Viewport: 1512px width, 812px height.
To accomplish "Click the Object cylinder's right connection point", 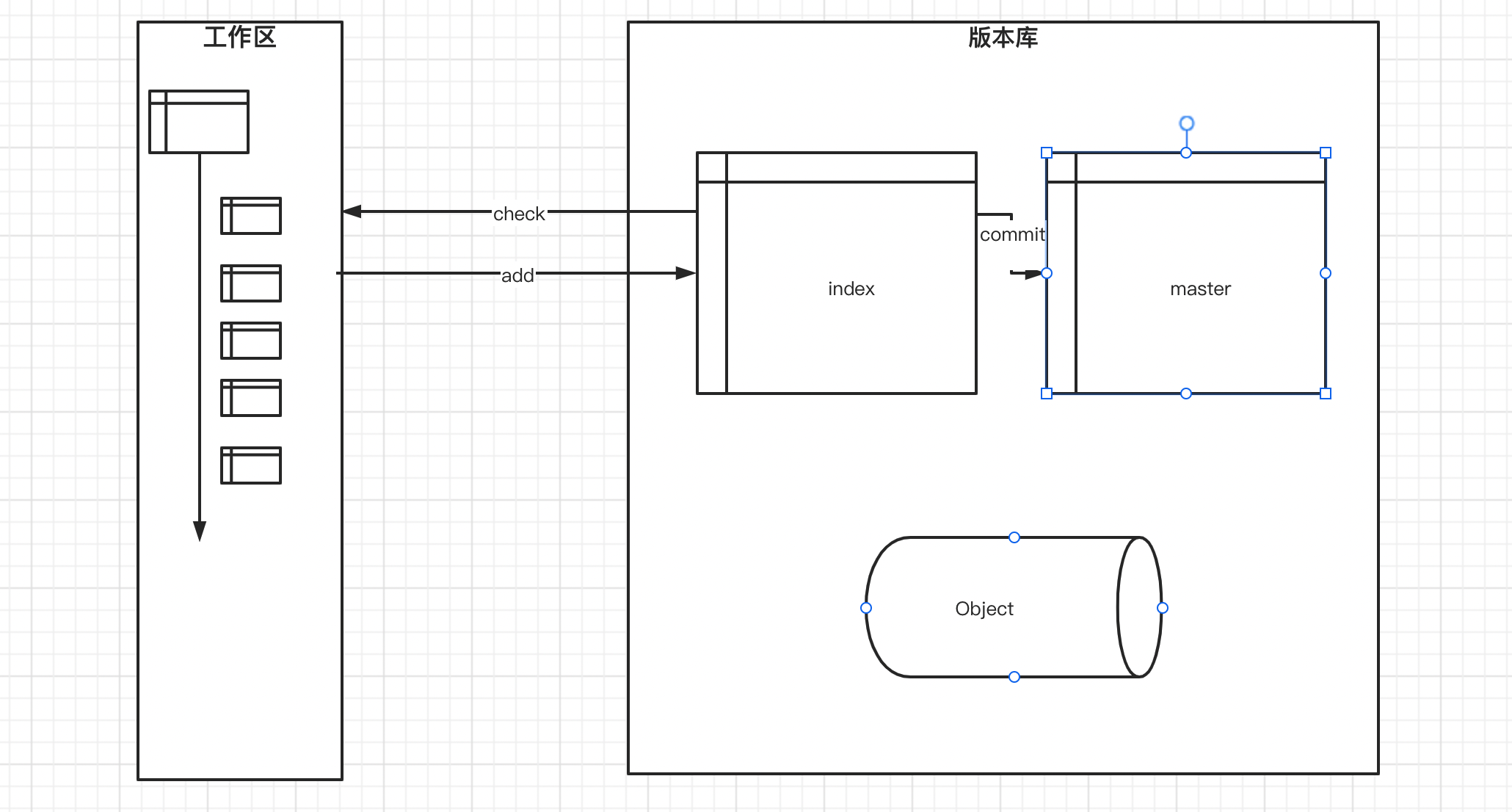I will [x=1163, y=608].
